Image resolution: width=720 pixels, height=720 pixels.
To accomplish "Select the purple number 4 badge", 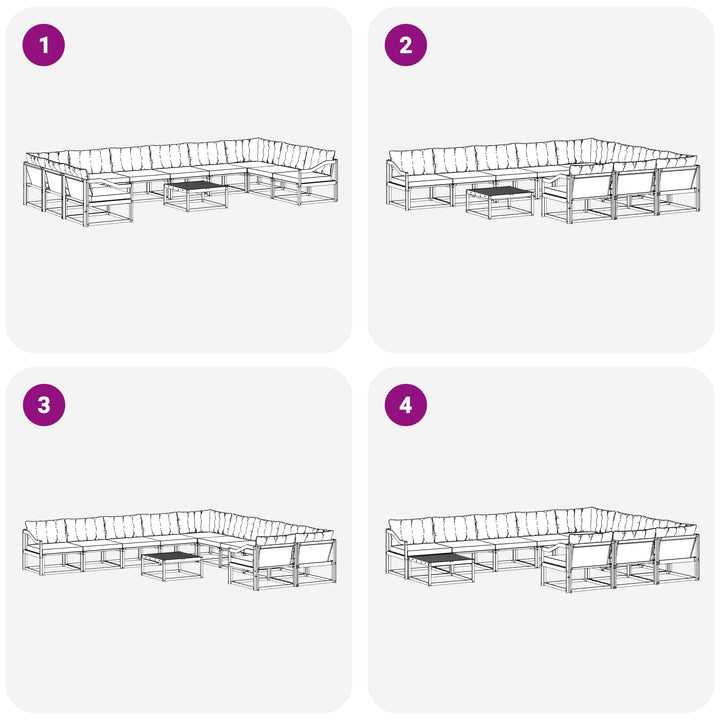I will [405, 405].
